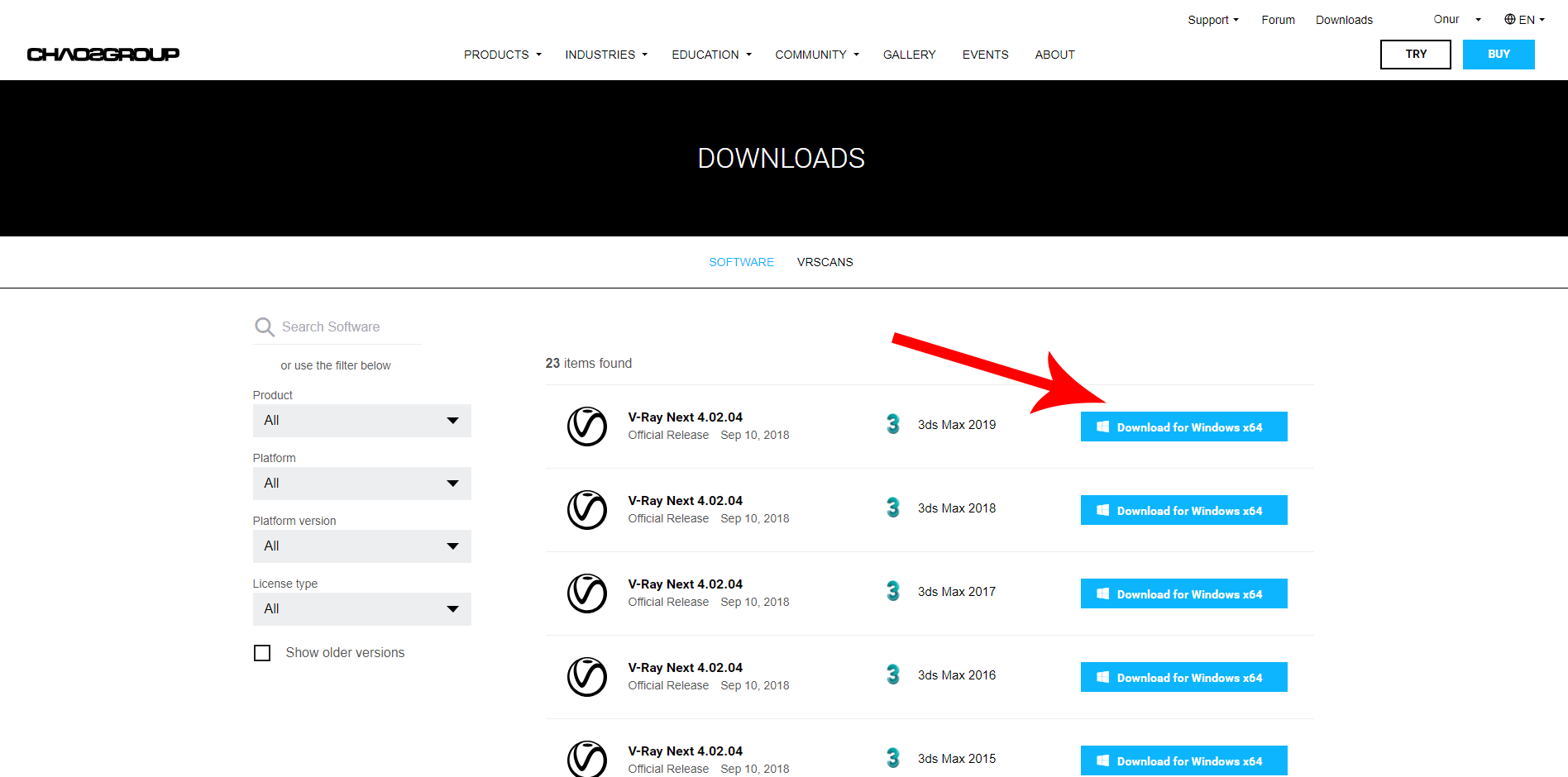Click the Chaos Group logo
Screen dimensions: 1568x777
(103, 55)
